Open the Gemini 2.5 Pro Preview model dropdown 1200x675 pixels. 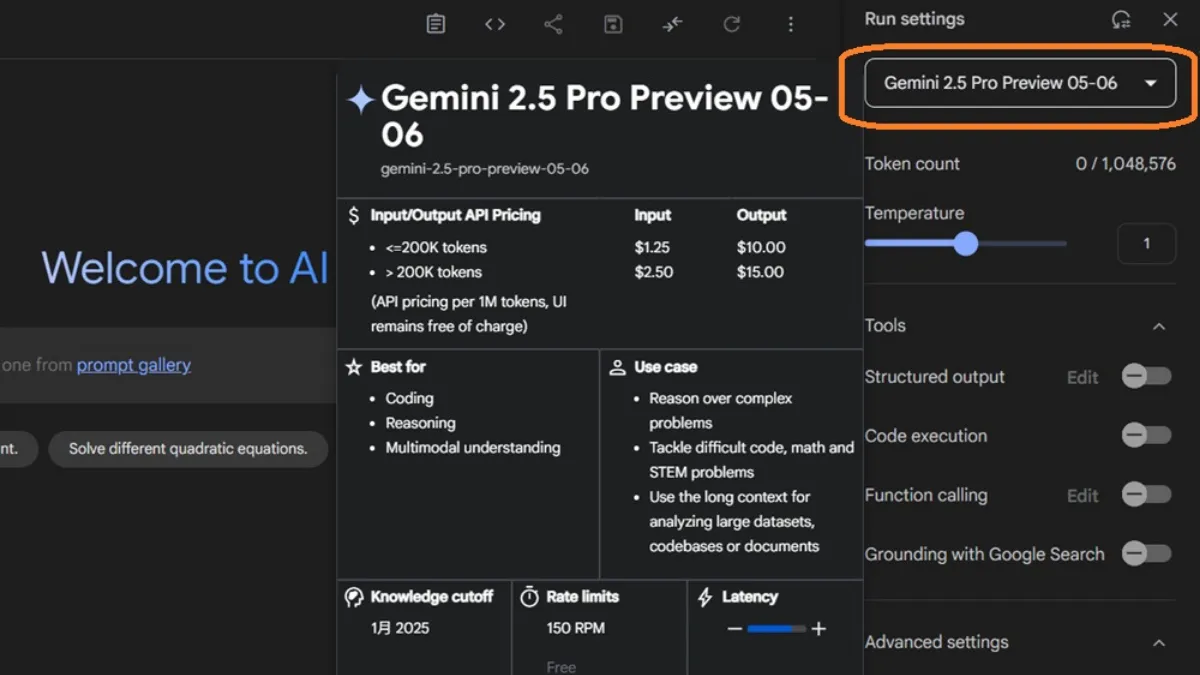pos(1020,83)
